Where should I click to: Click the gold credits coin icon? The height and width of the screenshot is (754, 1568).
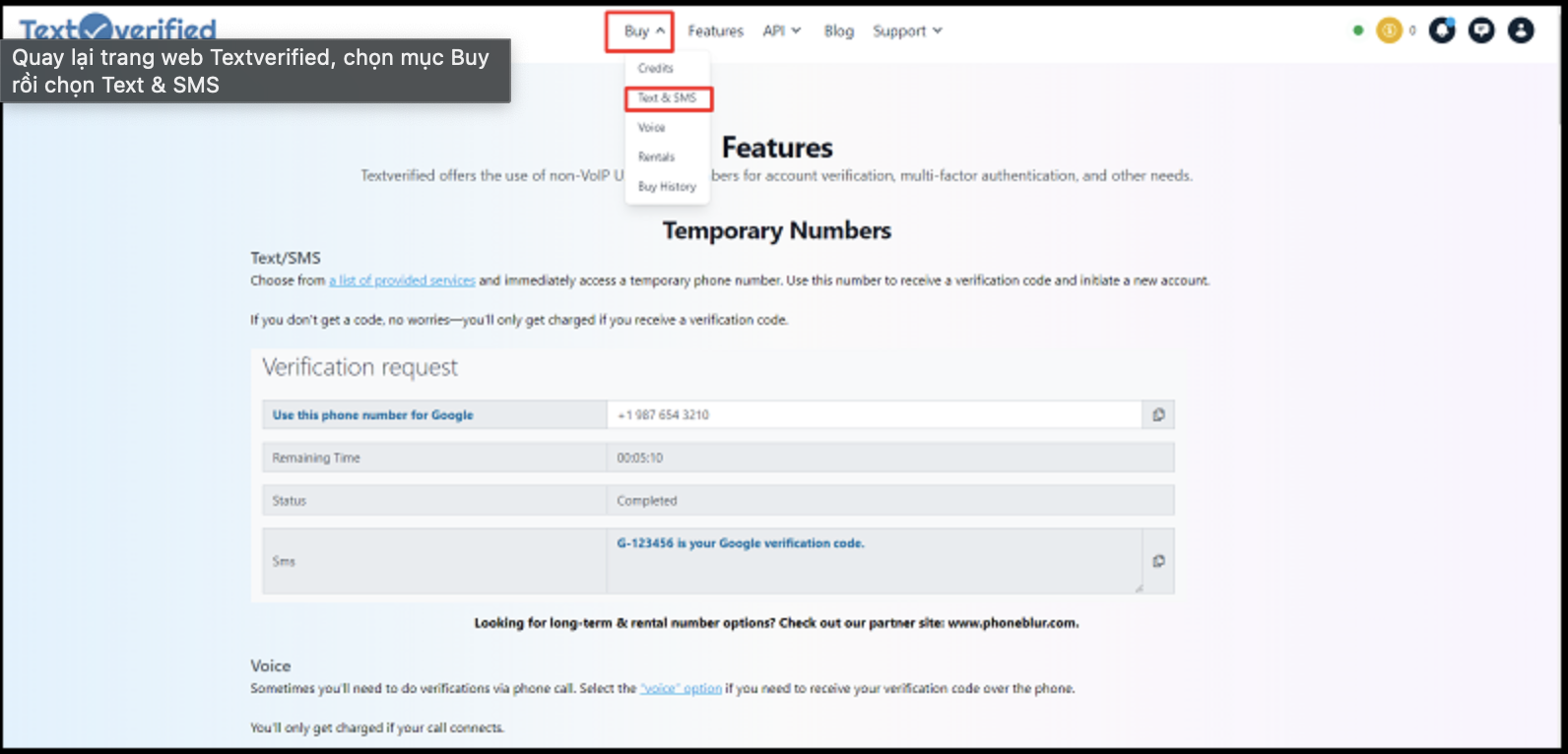[x=1389, y=31]
